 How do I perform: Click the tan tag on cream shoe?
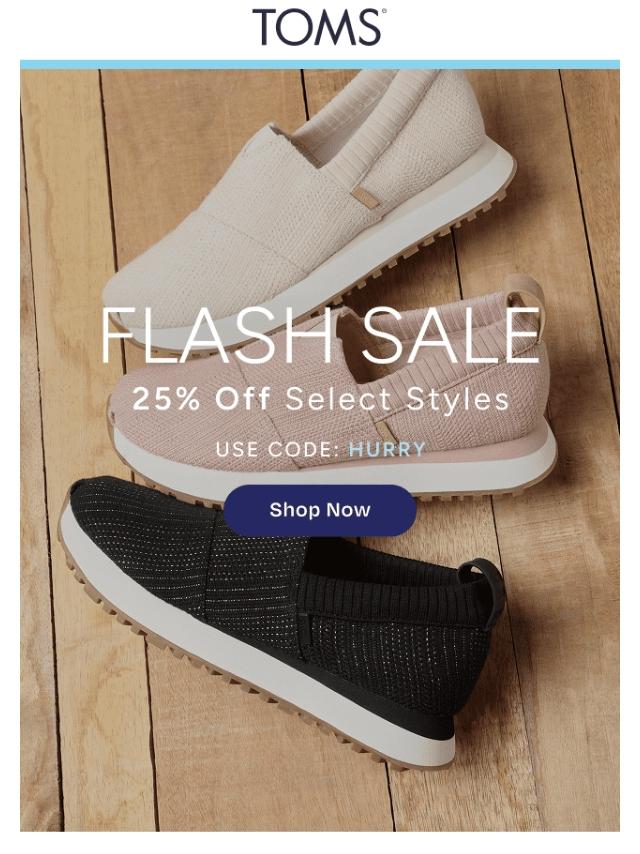[364, 194]
